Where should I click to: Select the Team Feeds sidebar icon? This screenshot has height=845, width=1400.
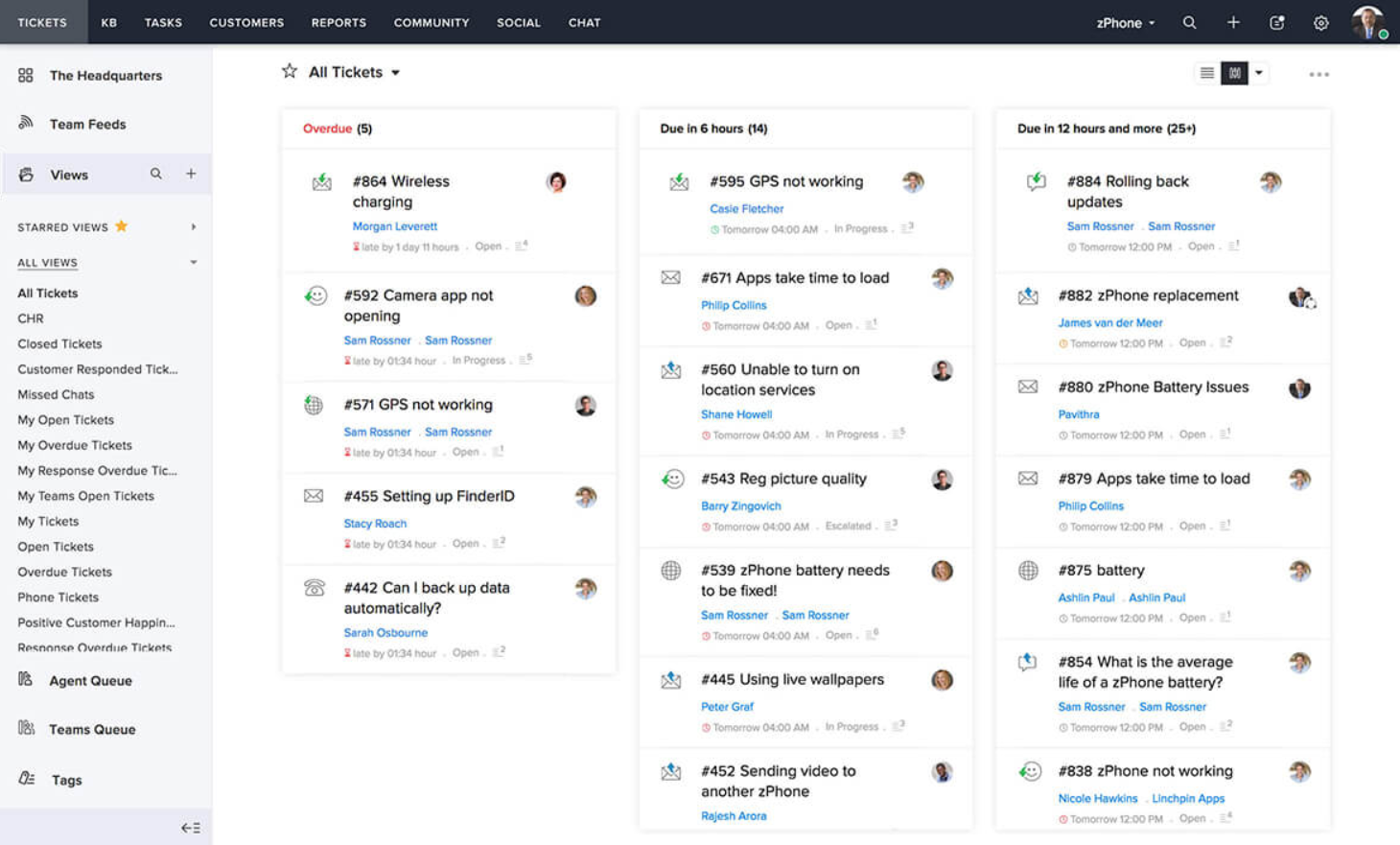click(26, 123)
